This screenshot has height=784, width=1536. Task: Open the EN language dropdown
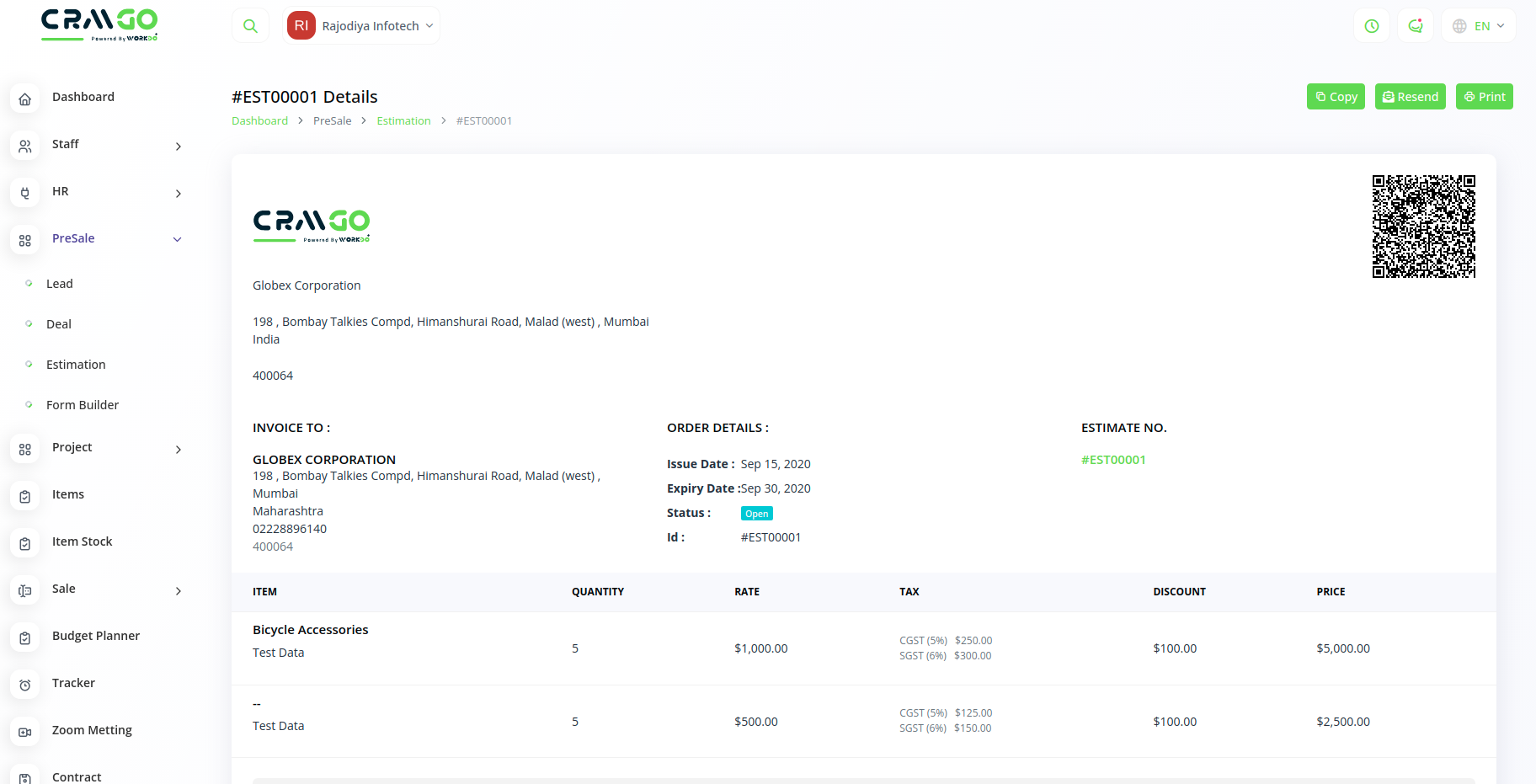(x=1479, y=26)
